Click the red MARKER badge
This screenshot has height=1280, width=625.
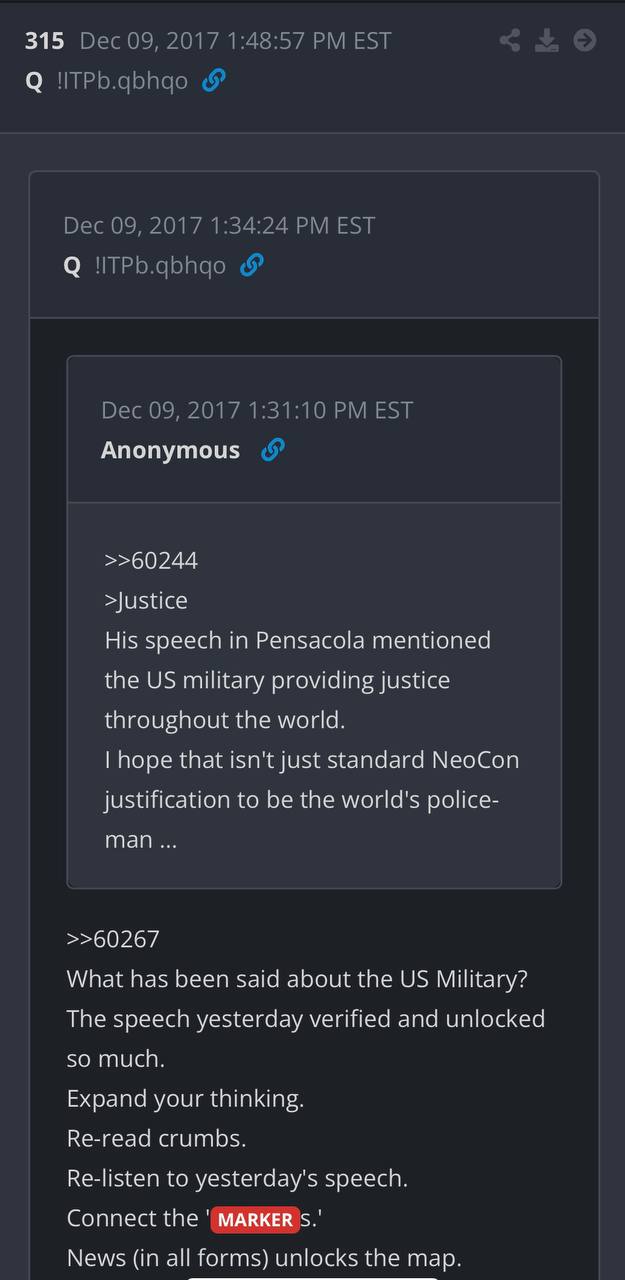(255, 1220)
